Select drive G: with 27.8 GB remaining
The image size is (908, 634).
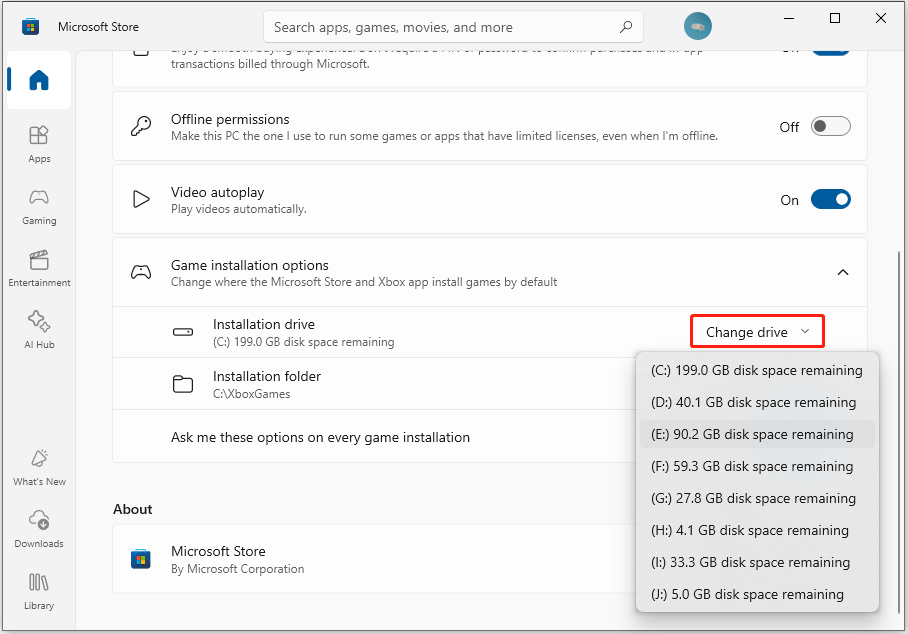coord(757,498)
